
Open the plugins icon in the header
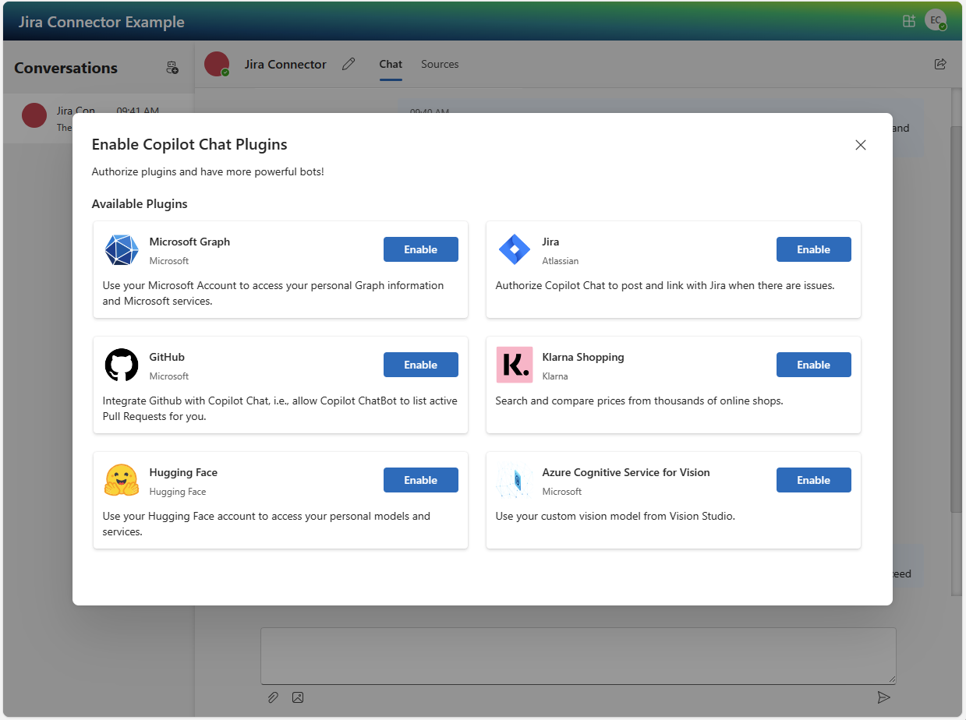pyautogui.click(x=909, y=21)
